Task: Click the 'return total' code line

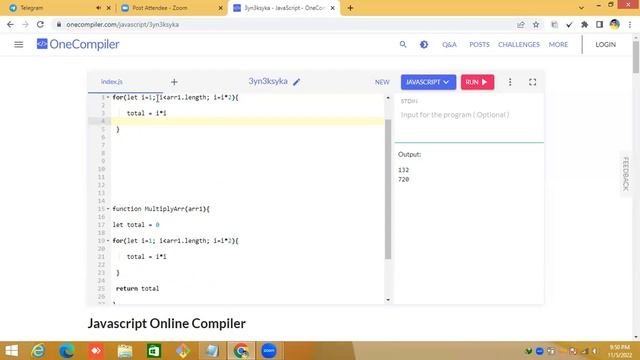Action: coord(138,289)
